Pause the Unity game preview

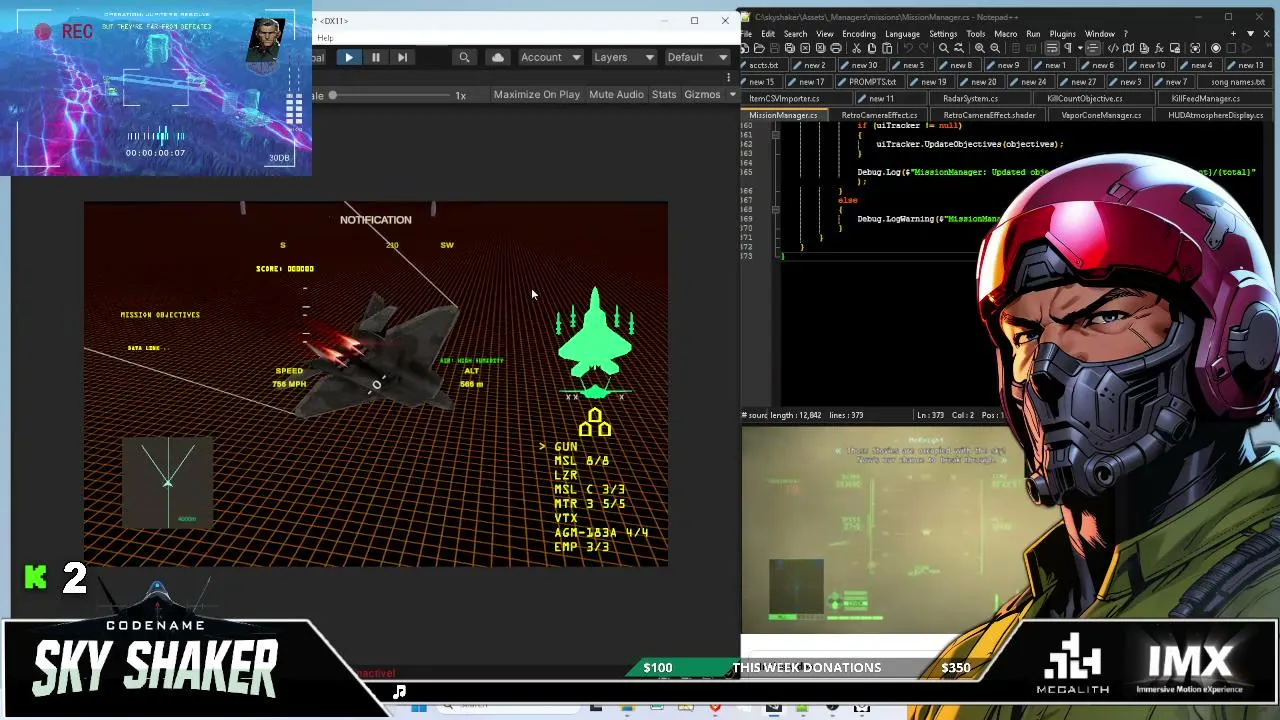point(375,58)
